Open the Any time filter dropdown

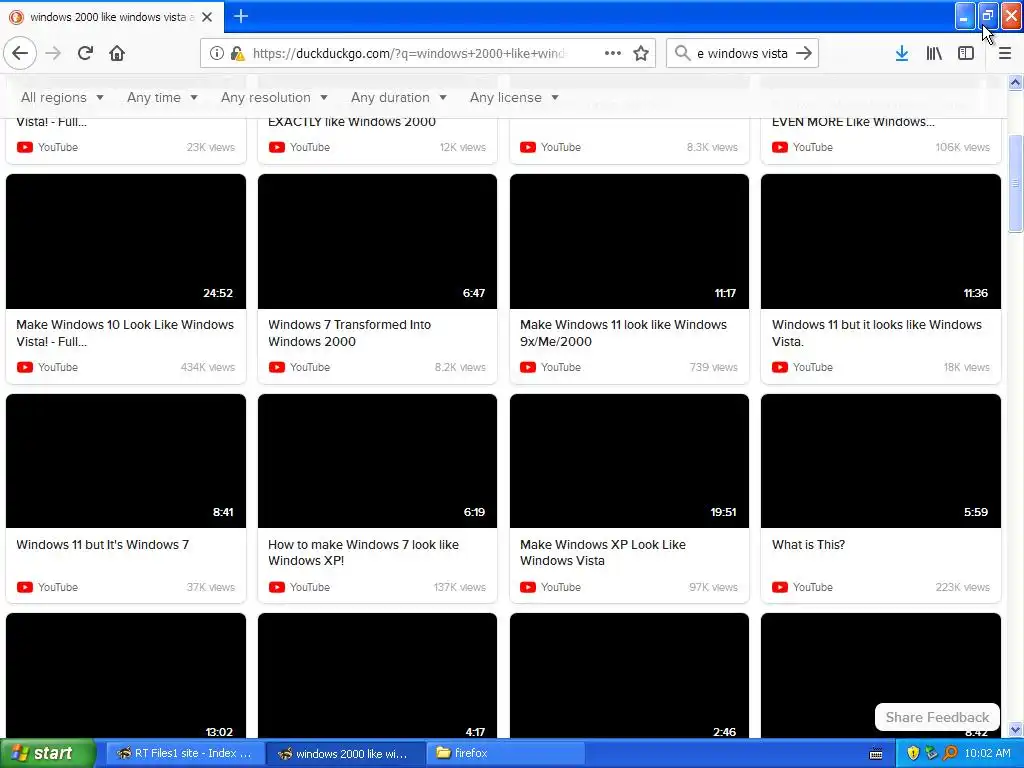162,97
